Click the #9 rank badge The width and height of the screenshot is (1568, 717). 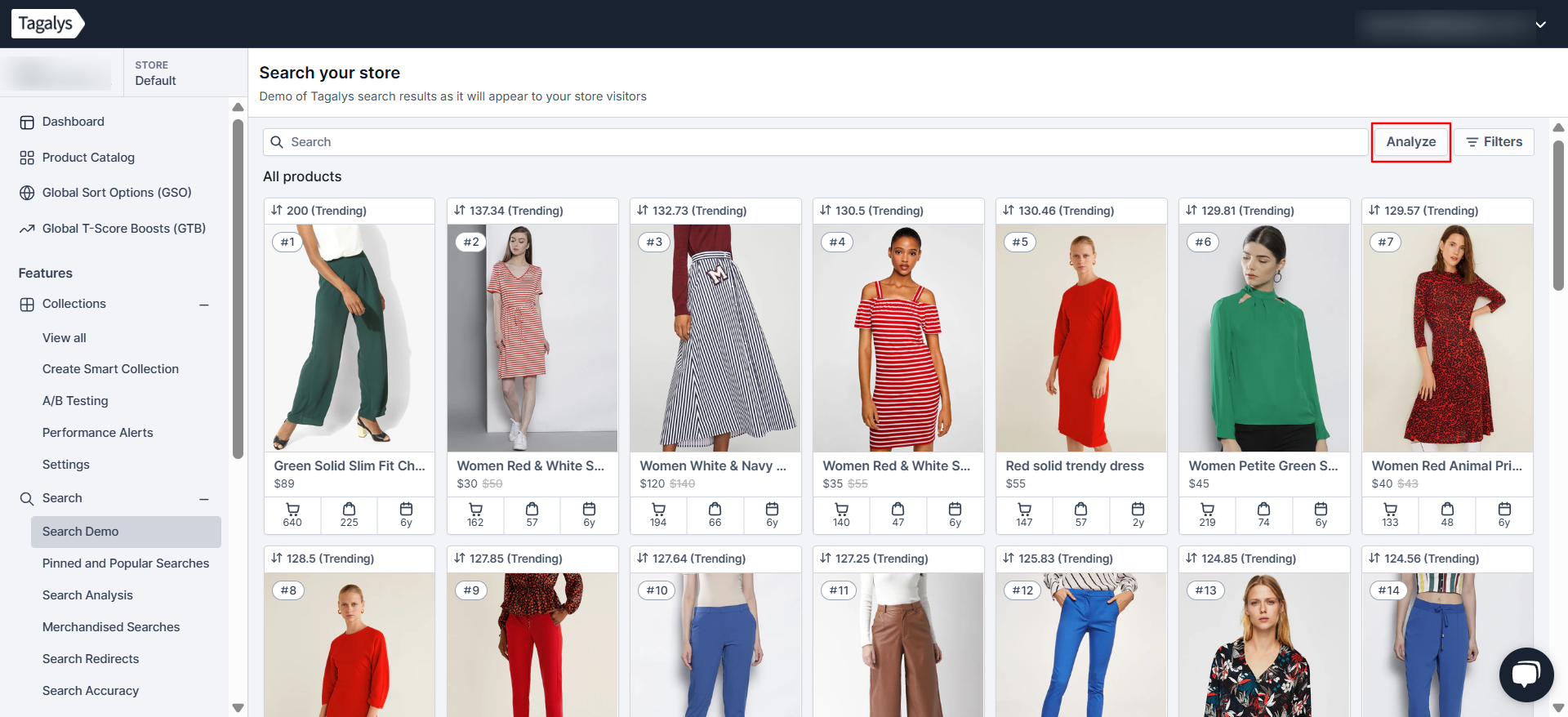(472, 590)
